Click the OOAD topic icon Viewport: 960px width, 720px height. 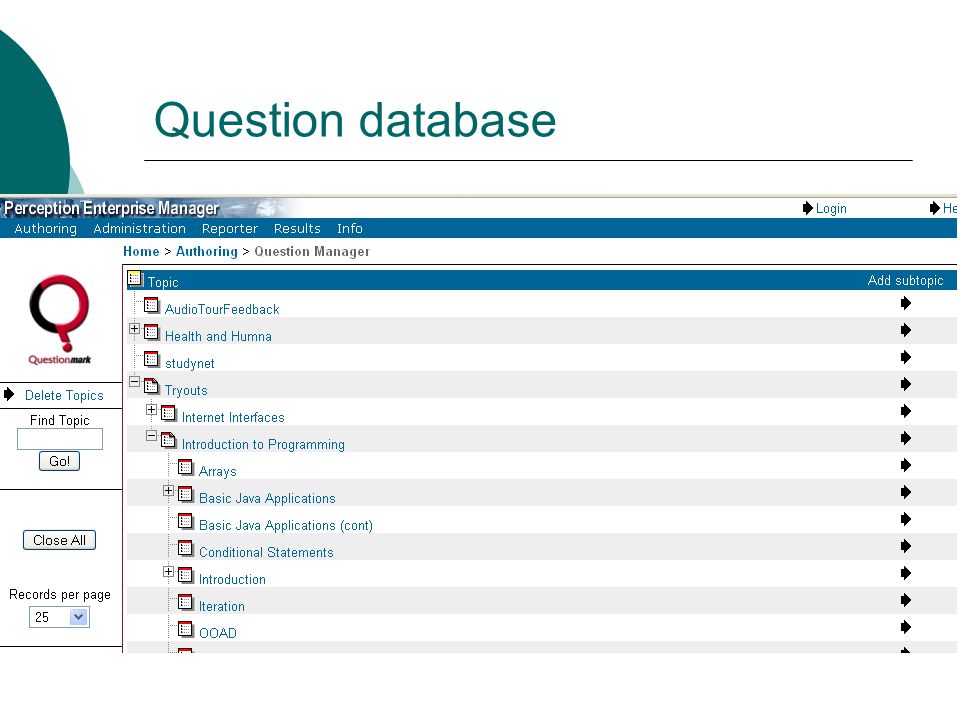[x=186, y=629]
